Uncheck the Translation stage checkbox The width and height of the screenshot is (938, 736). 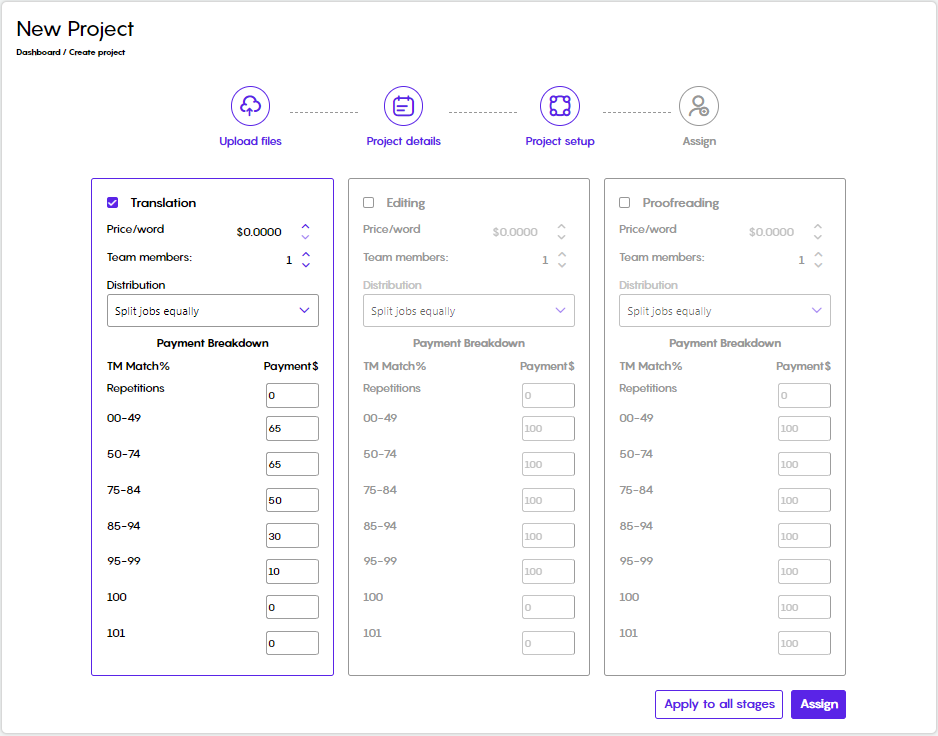pos(112,203)
